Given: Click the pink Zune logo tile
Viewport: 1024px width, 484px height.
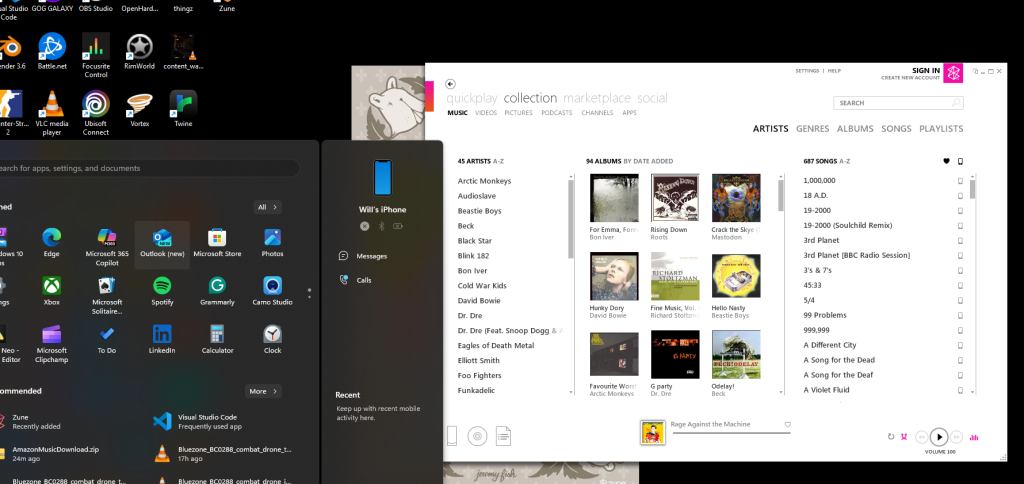Looking at the screenshot, I should 953,73.
